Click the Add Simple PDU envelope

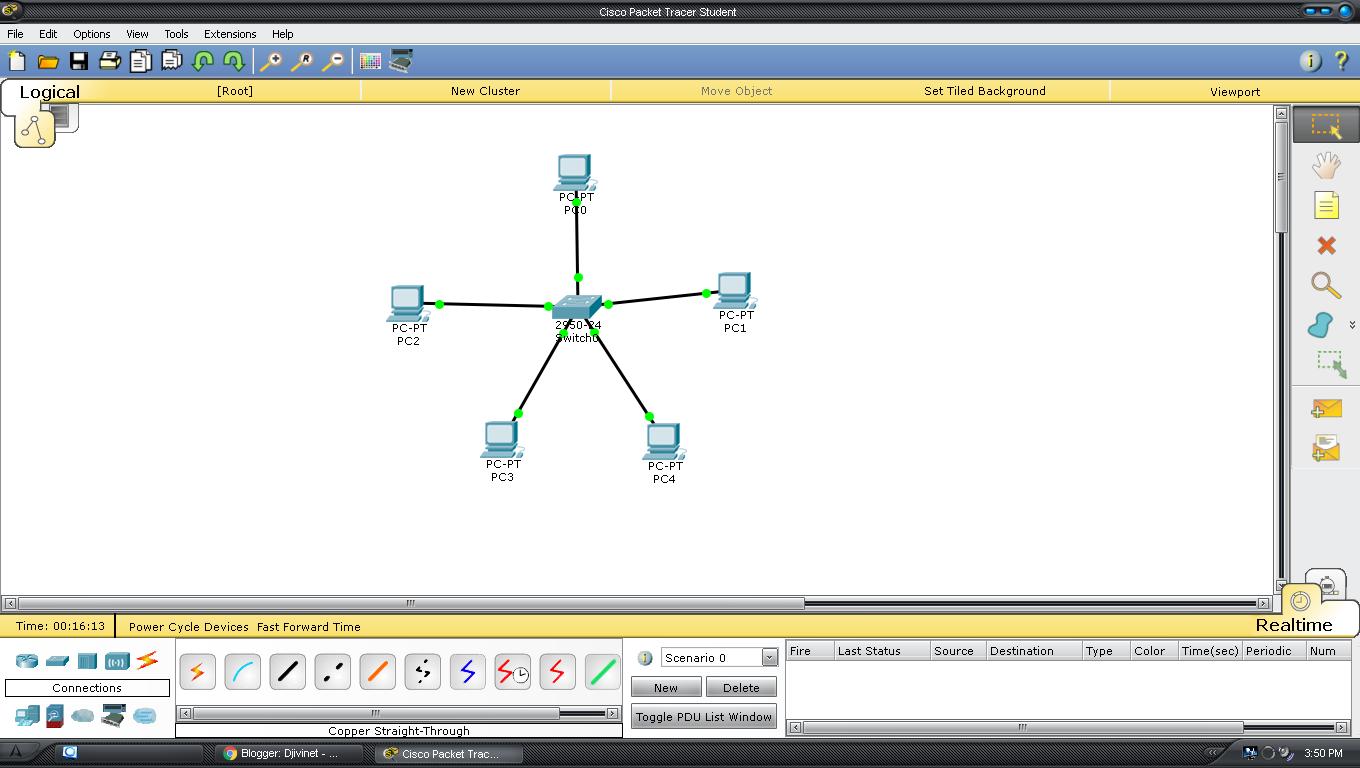(1326, 408)
